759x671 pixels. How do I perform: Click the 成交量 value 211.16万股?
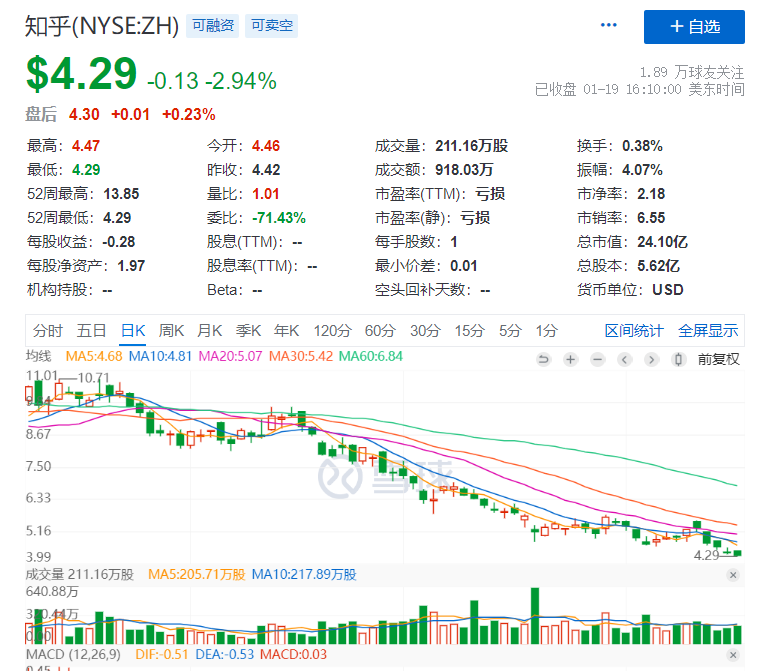(x=471, y=146)
